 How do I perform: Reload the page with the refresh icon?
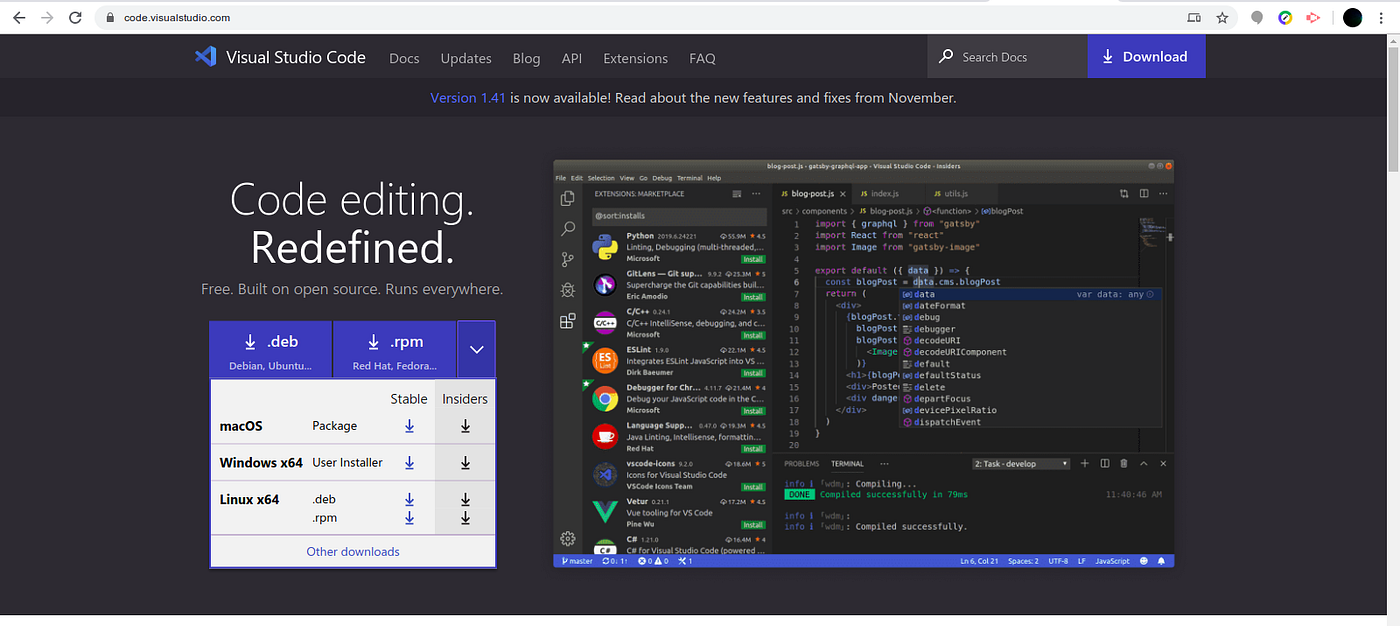coord(76,18)
